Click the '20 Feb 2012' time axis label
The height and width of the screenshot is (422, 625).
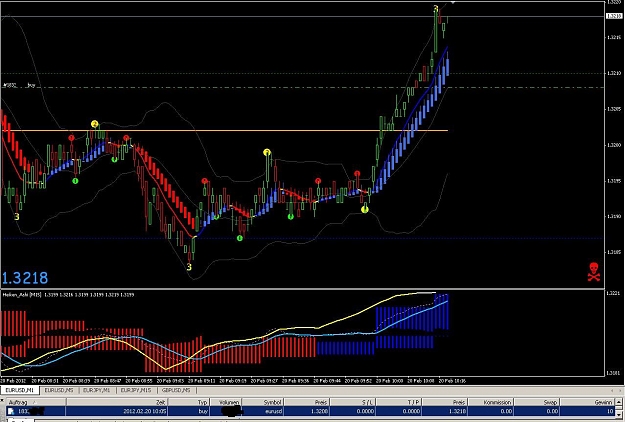tap(14, 381)
